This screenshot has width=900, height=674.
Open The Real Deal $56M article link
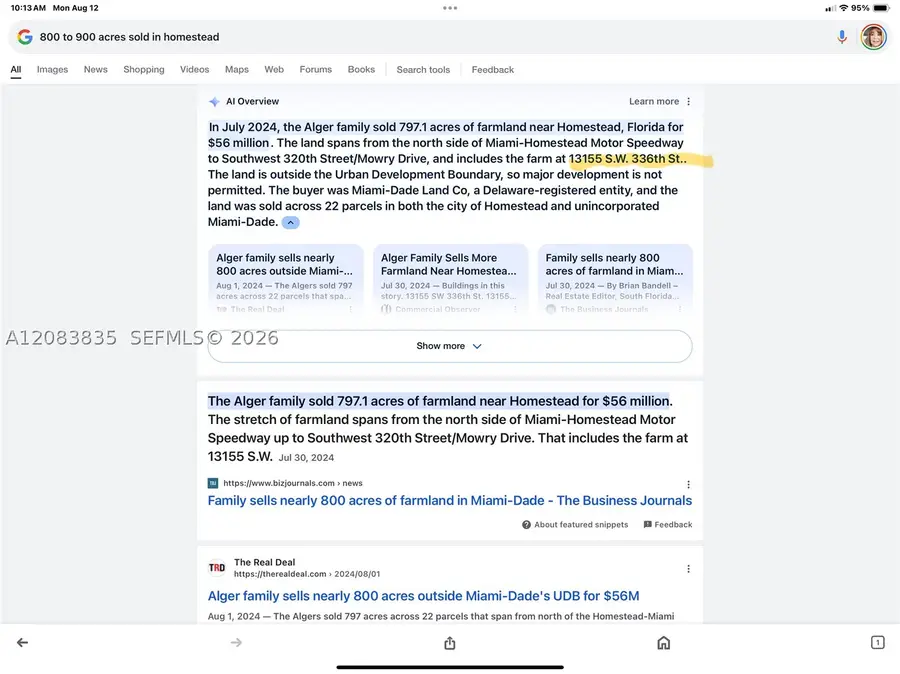tap(424, 596)
